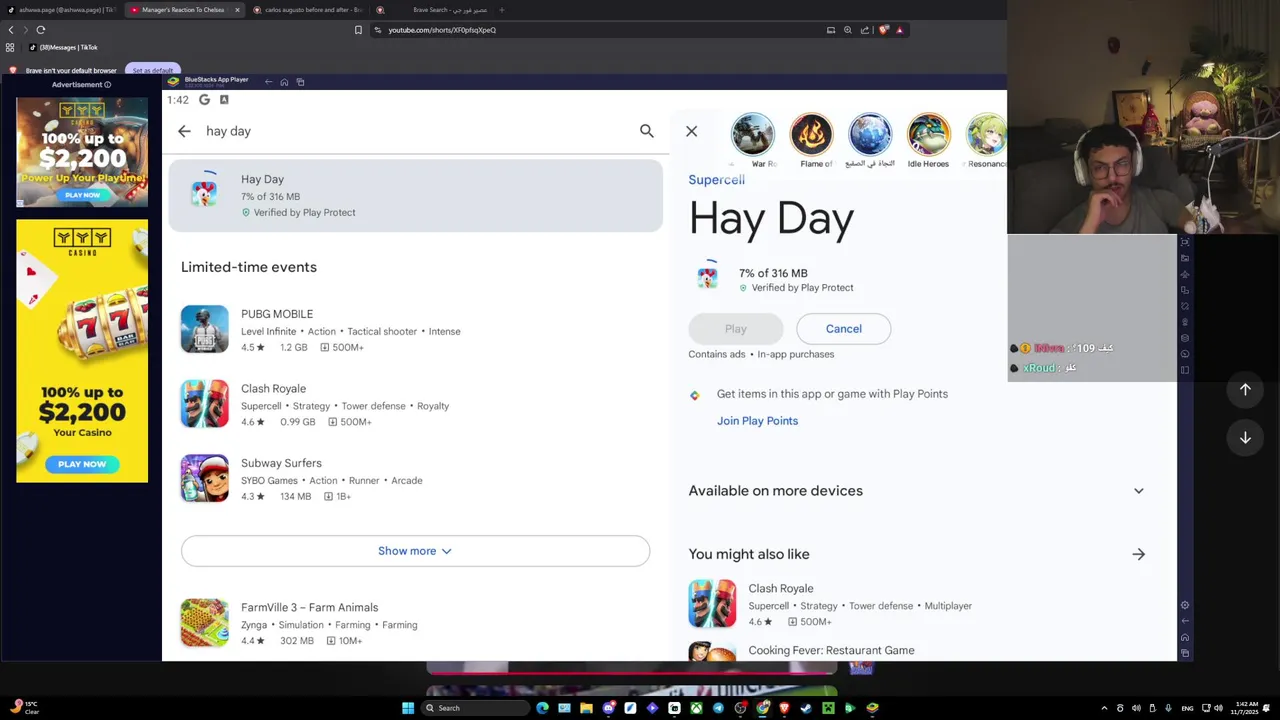
Task: Click the BlueStacks sidebar screenshot icon
Action: point(1185,258)
